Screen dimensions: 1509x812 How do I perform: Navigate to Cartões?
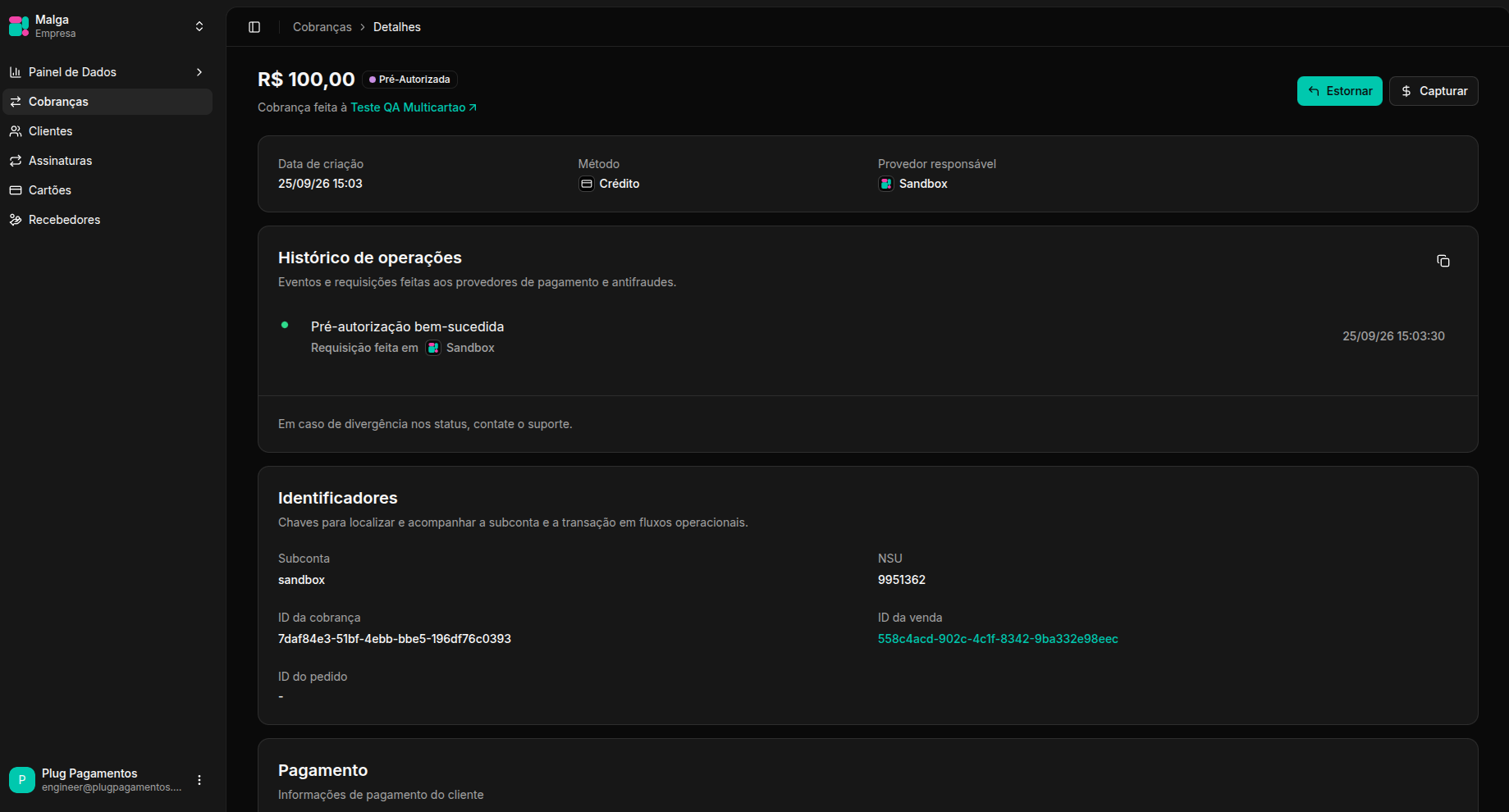tap(107, 190)
